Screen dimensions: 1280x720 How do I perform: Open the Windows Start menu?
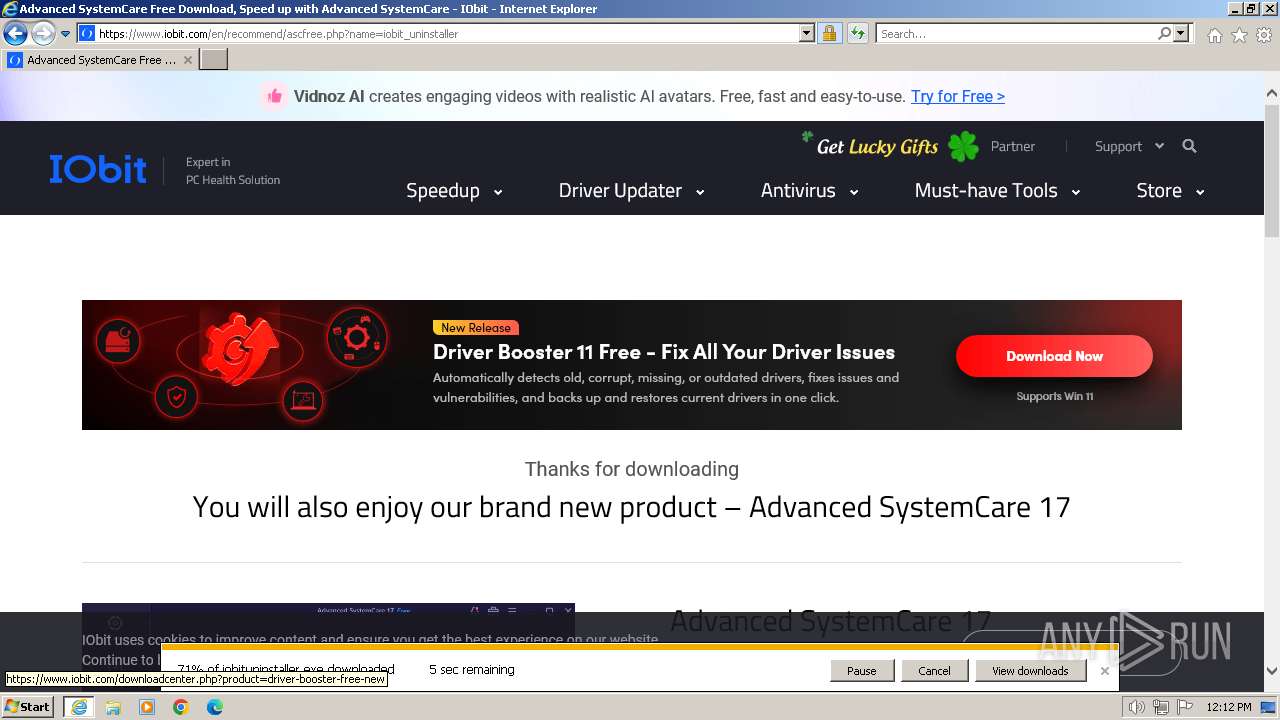point(28,706)
